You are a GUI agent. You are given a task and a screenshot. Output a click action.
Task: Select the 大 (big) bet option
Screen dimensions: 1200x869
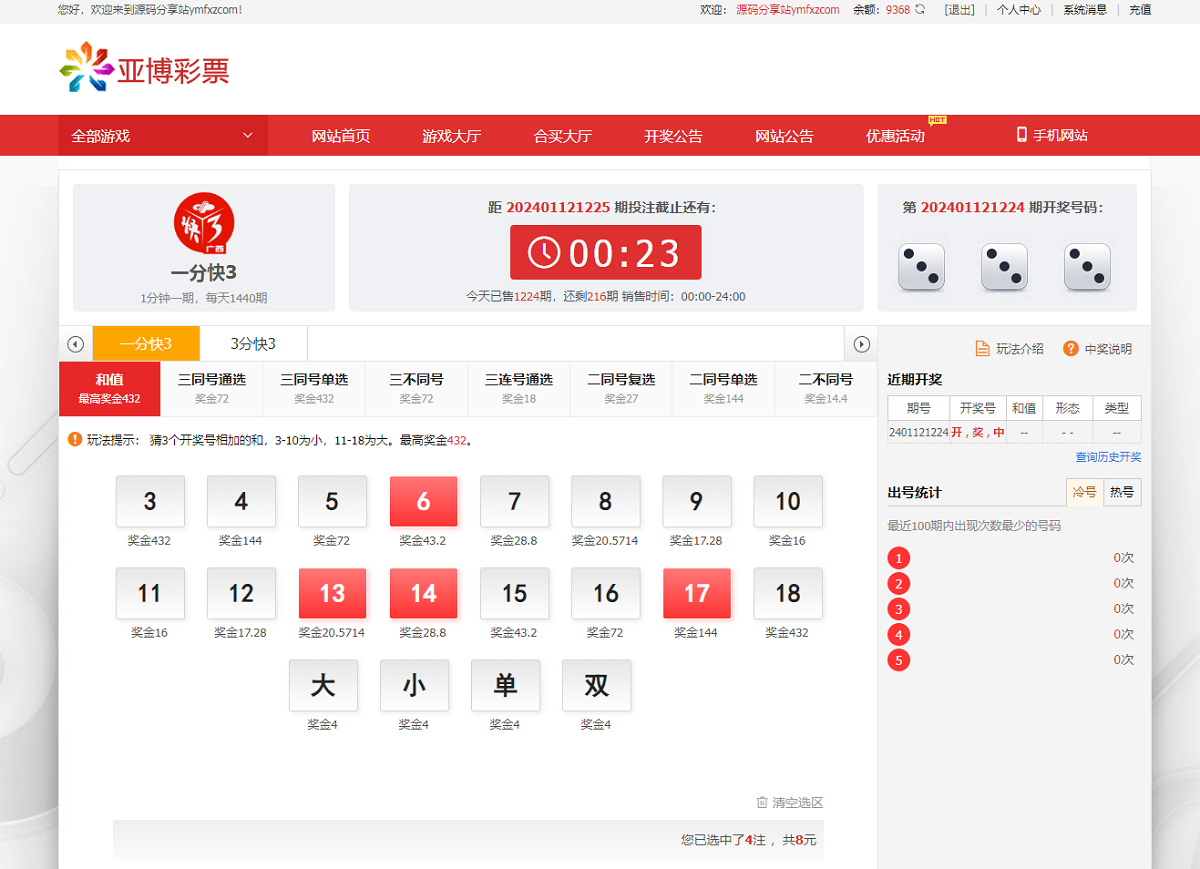tap(322, 685)
